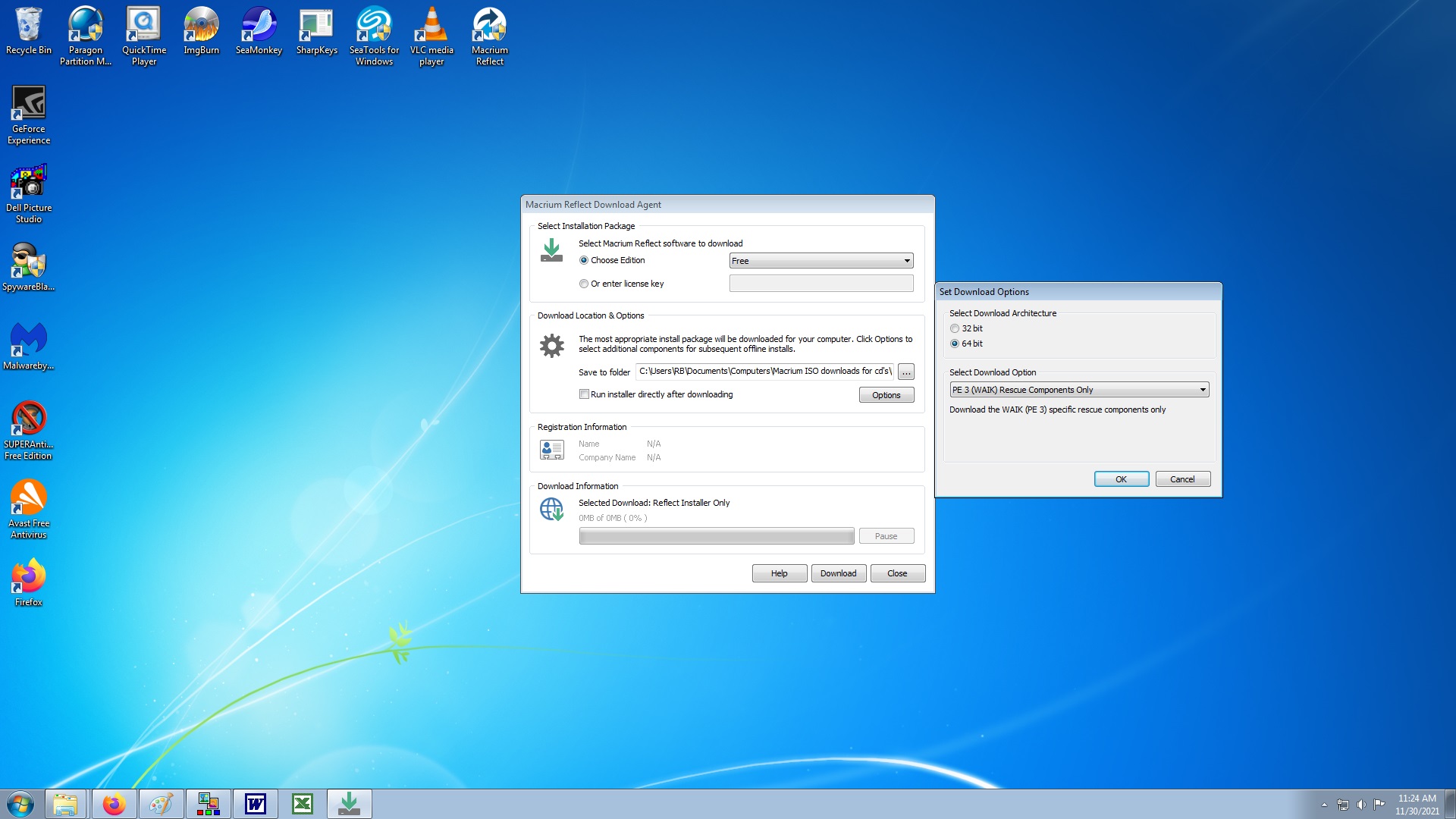Select the Choose Edition radio button

tap(584, 260)
